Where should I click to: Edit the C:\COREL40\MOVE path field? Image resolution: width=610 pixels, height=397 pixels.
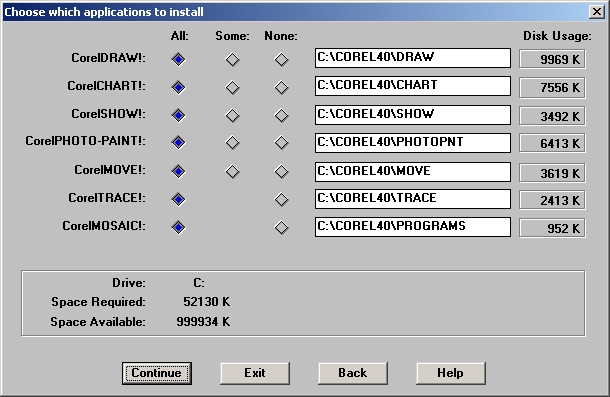click(x=413, y=172)
